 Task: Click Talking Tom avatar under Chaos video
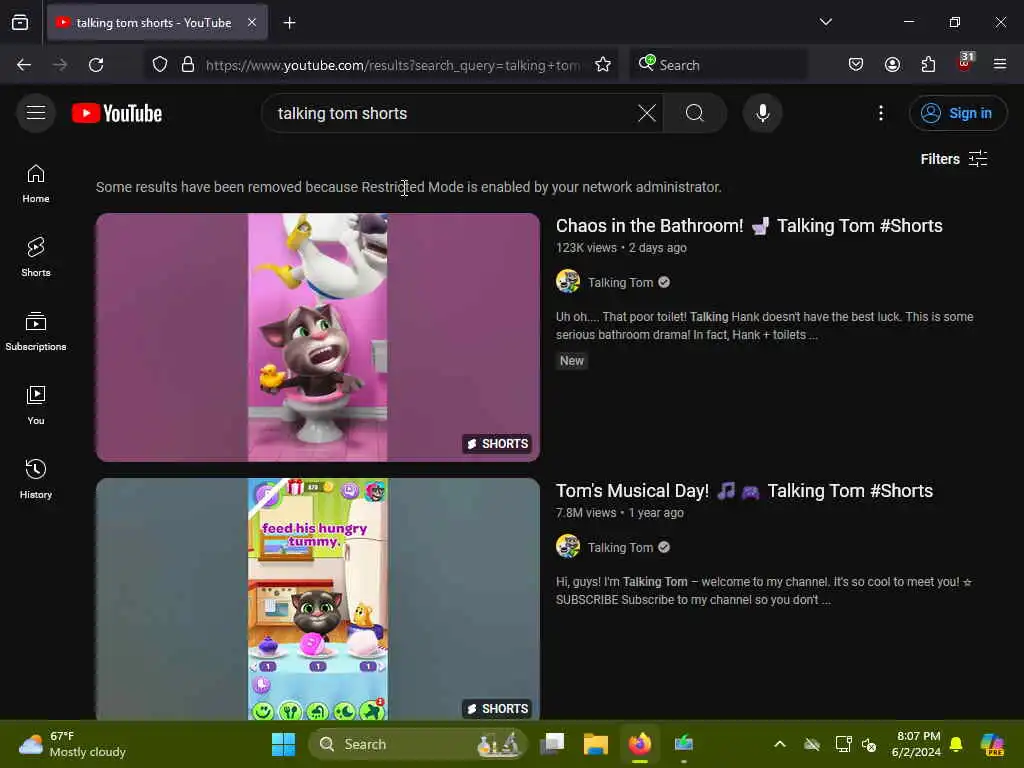coord(568,281)
